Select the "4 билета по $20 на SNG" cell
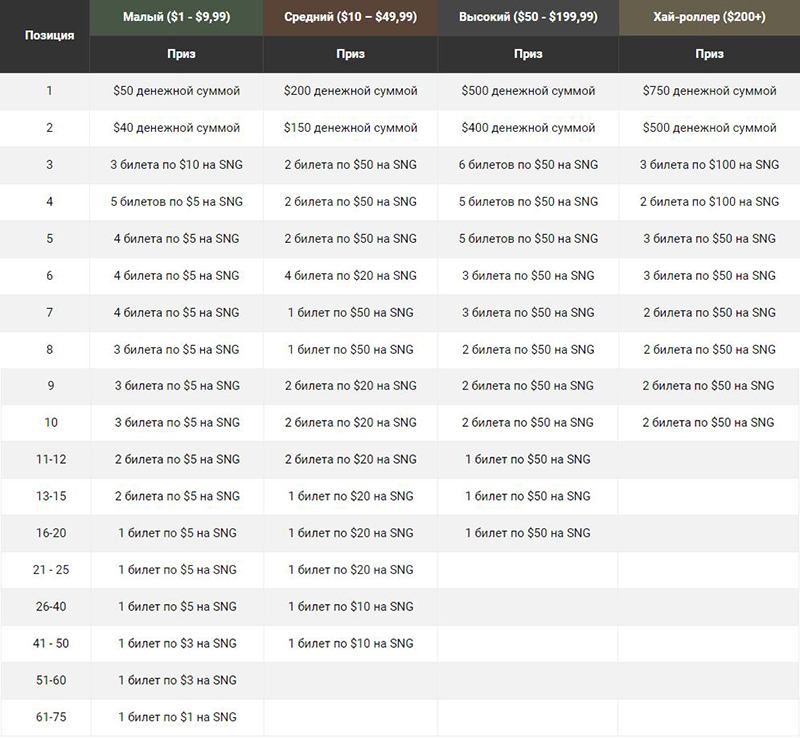Screen dimensions: 800x738 click(351, 276)
